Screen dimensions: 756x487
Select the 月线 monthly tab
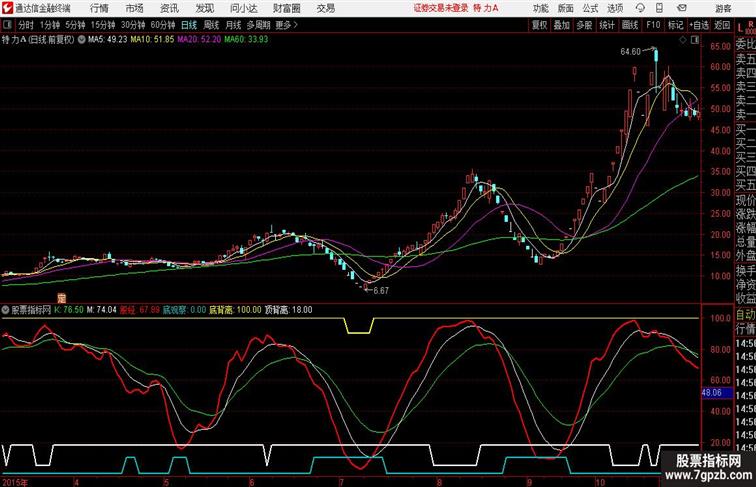233,25
